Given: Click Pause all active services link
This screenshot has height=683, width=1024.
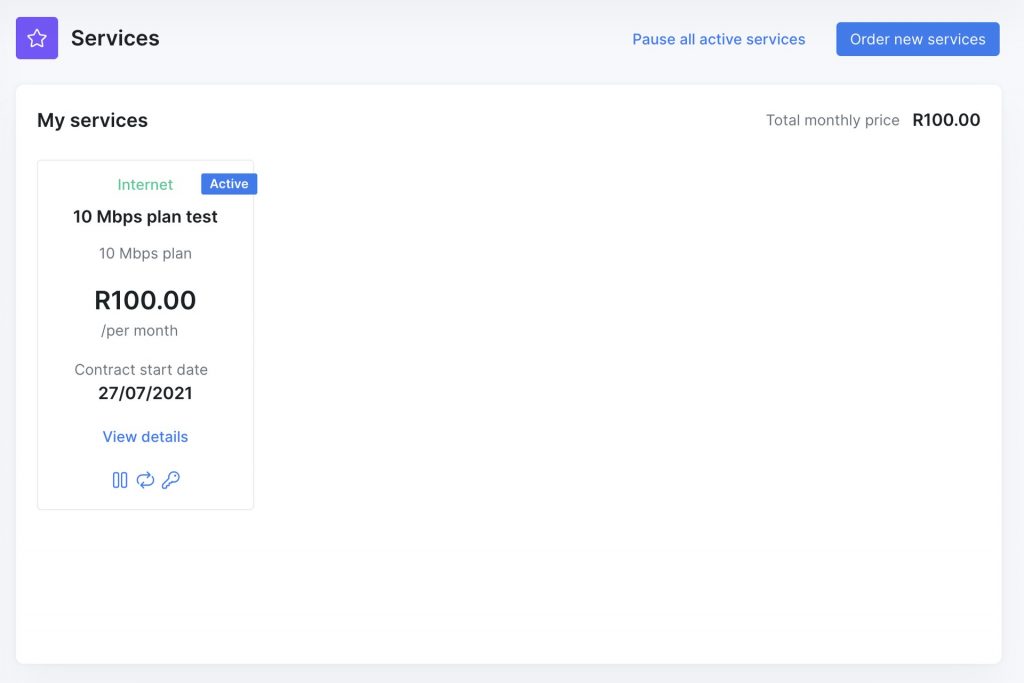Looking at the screenshot, I should point(718,39).
